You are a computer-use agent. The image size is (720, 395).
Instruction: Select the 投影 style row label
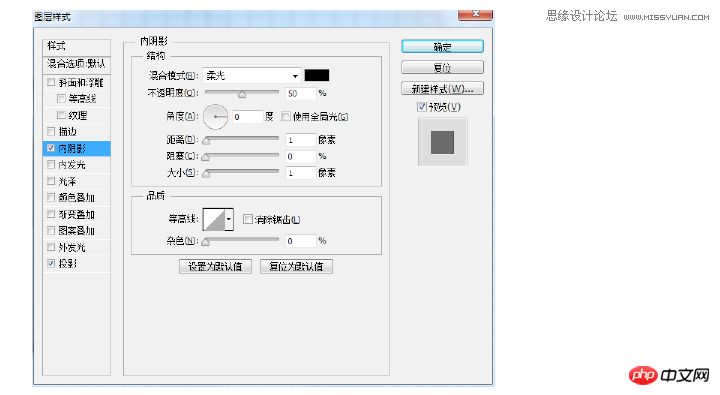tap(68, 264)
